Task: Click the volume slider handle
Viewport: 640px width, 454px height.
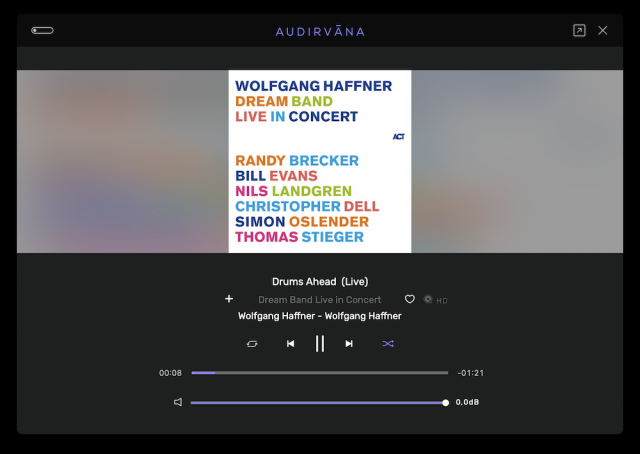Action: (445, 403)
